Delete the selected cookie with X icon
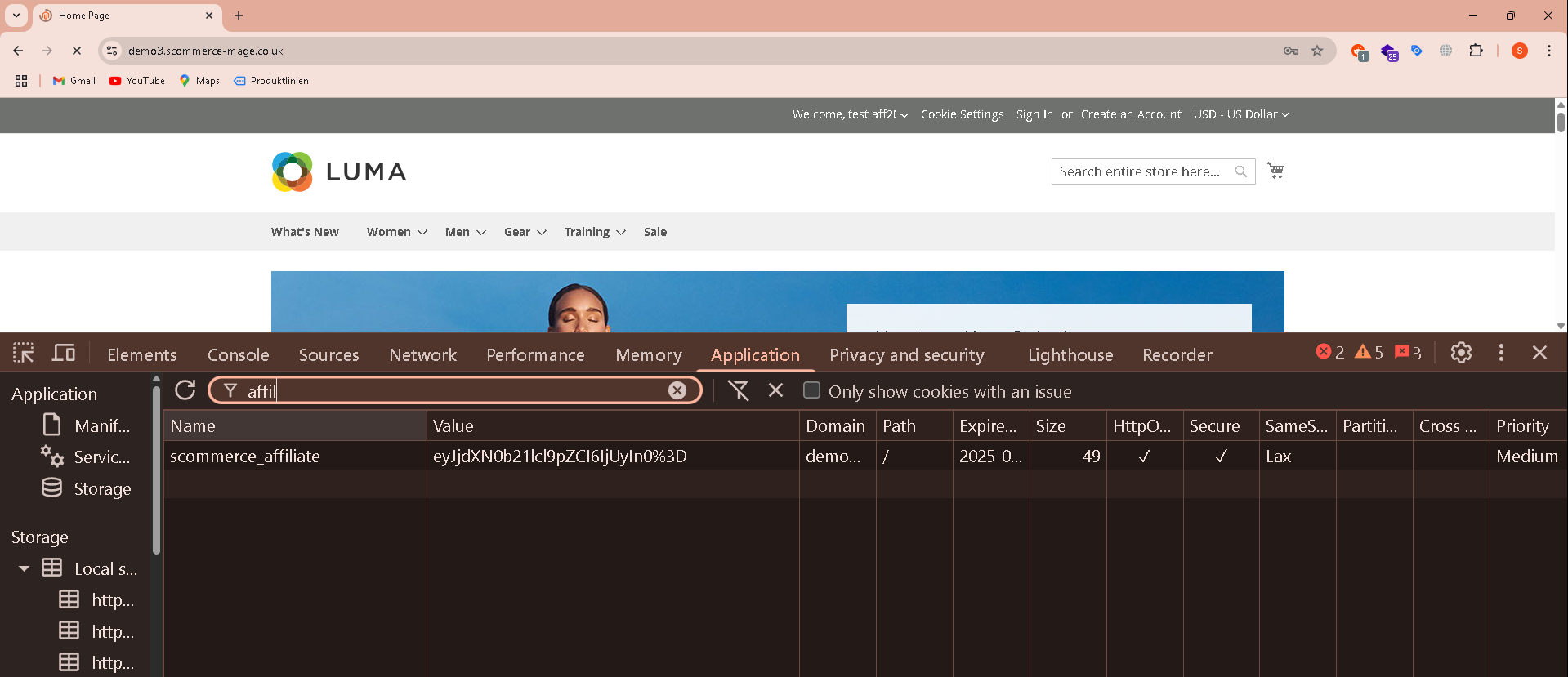 (775, 391)
